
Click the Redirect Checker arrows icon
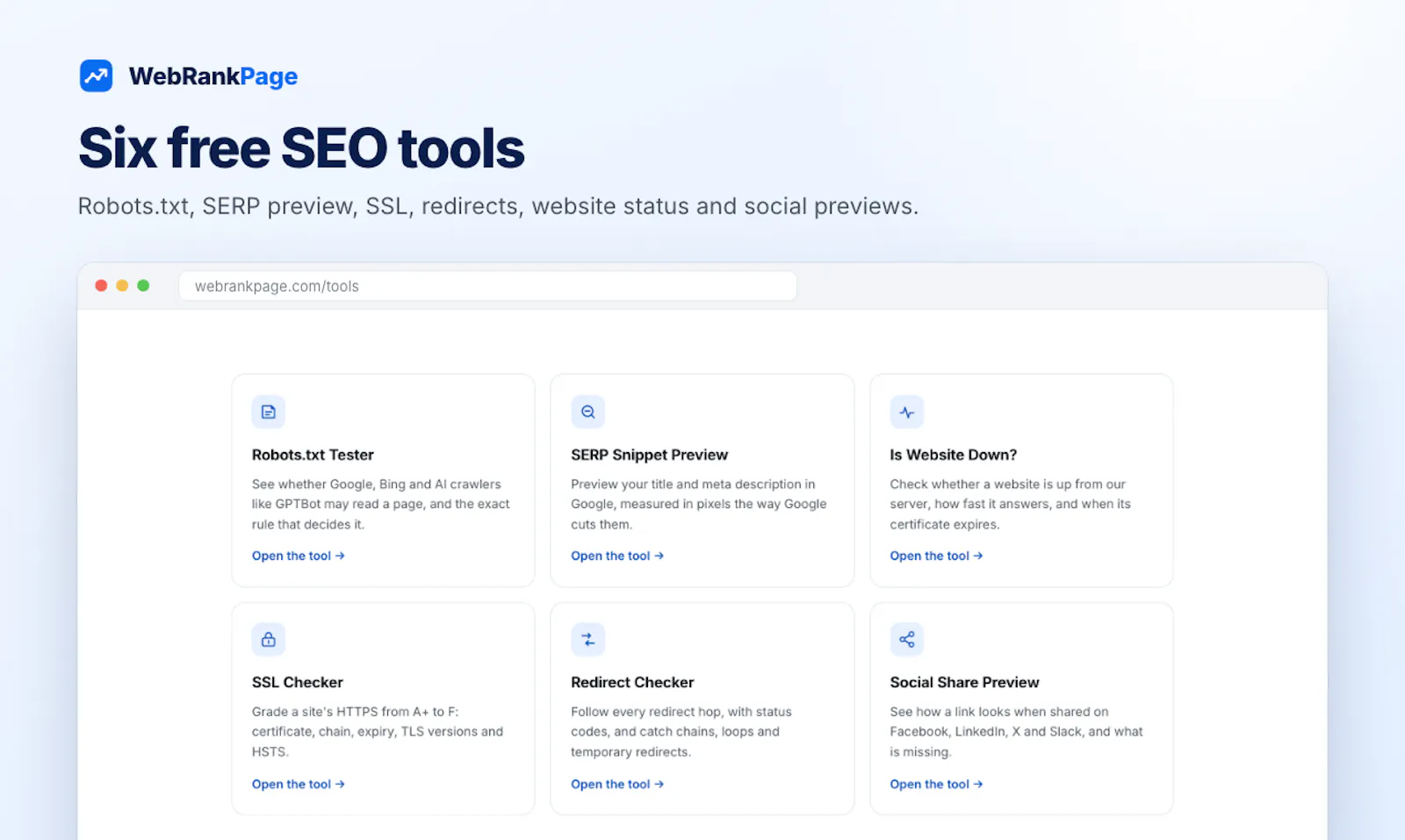(x=587, y=639)
